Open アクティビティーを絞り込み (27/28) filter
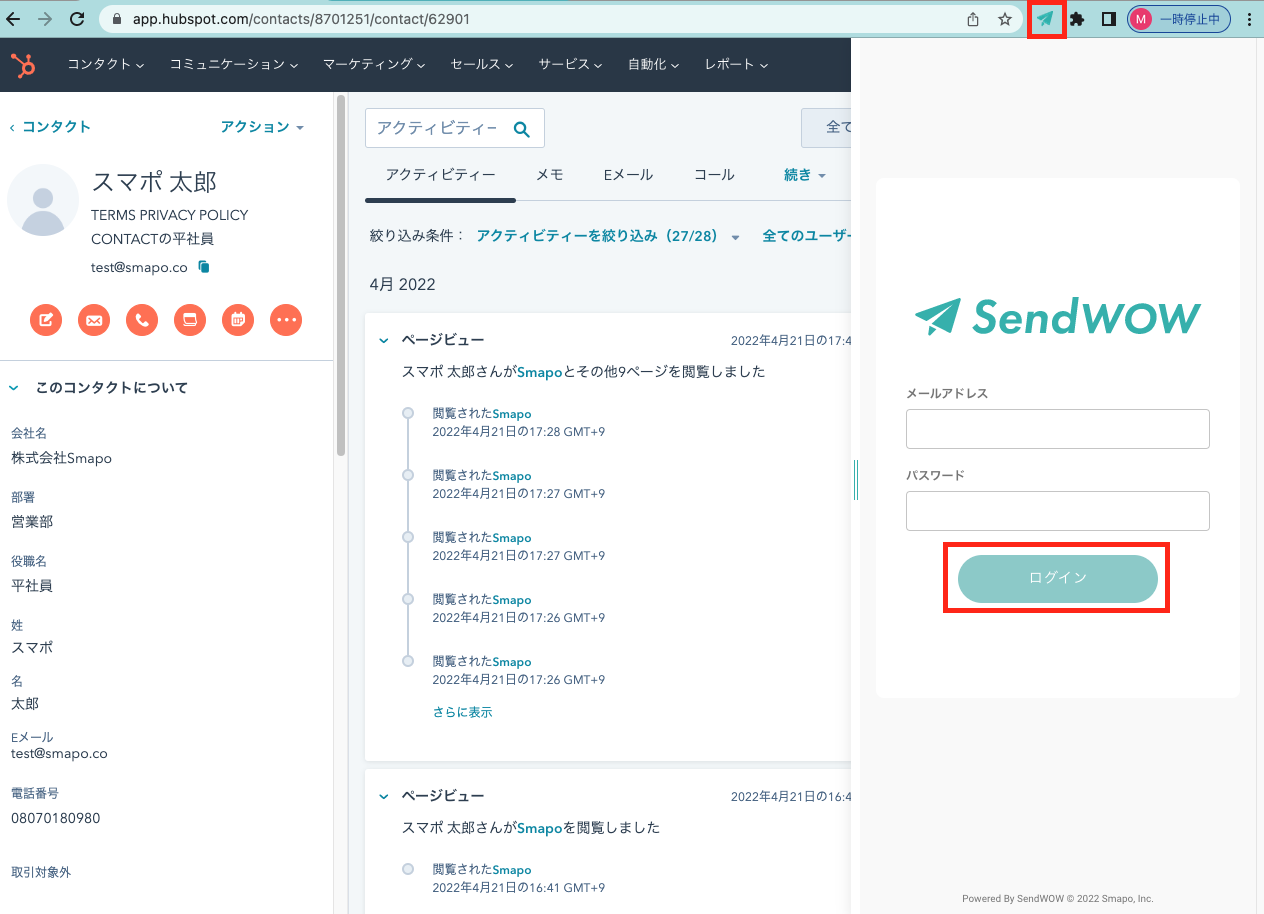This screenshot has height=914, width=1264. [x=608, y=236]
